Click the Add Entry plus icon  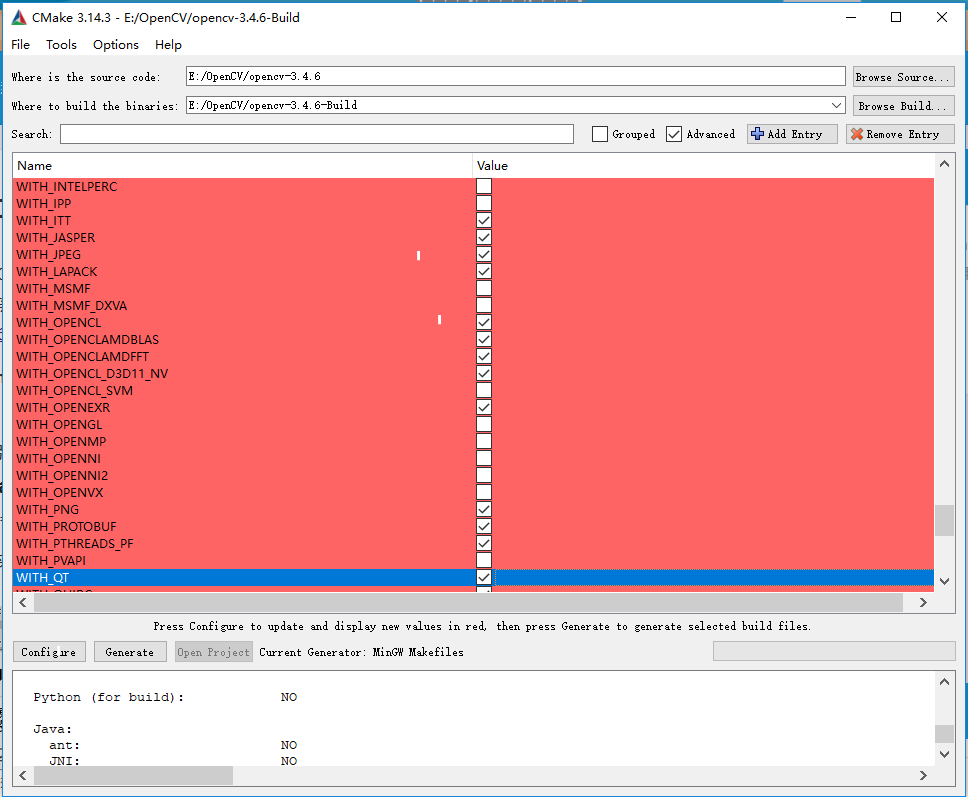[760, 133]
